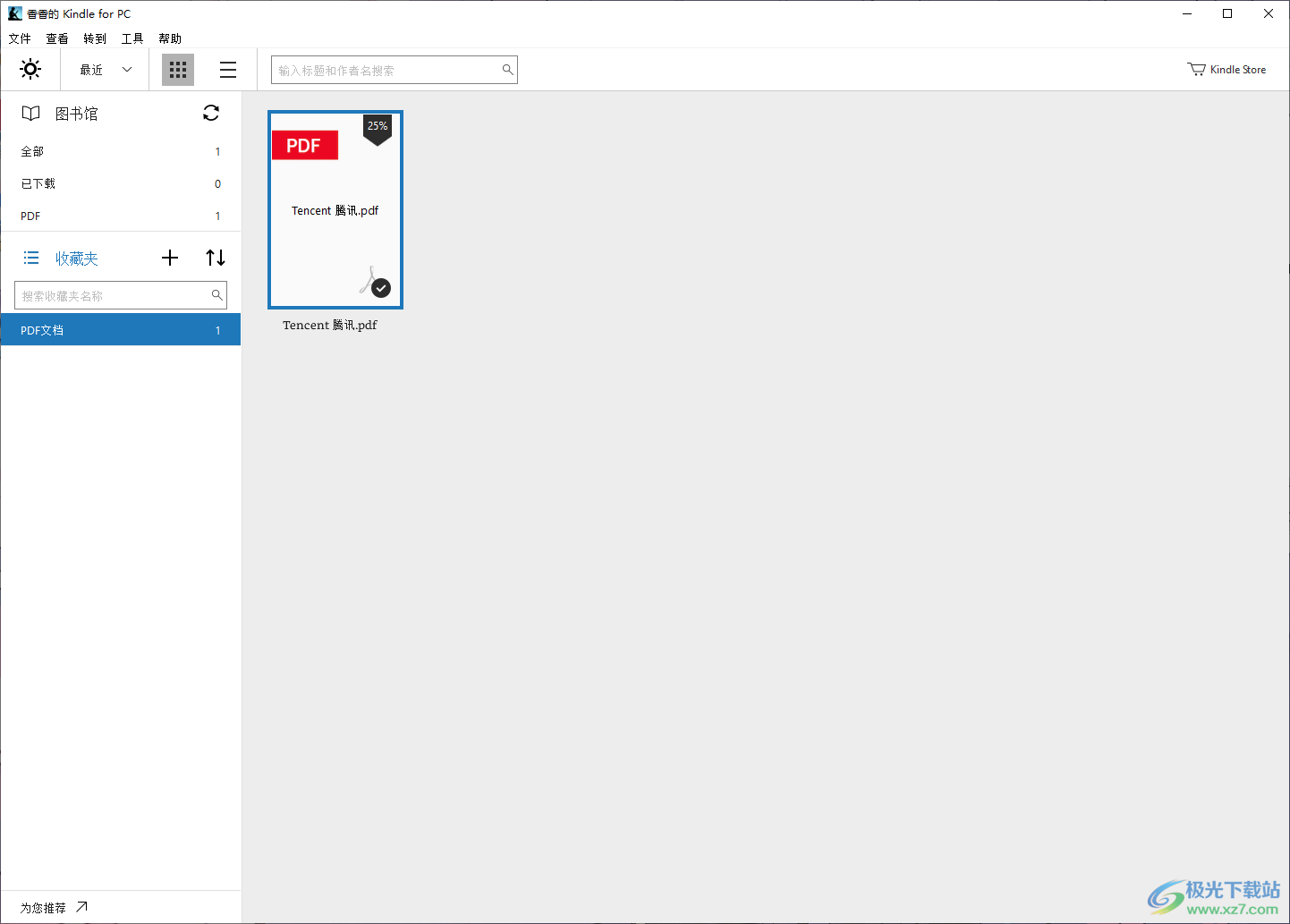Viewport: 1290px width, 924px height.
Task: Maximize the Kindle for PC window
Action: [1227, 13]
